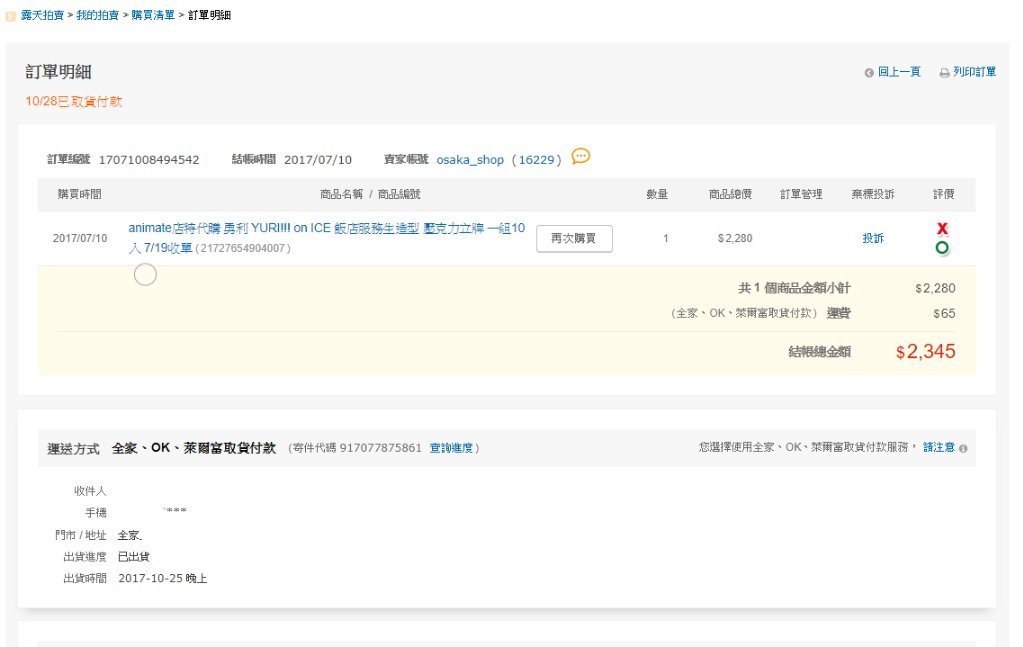1023x647 pixels.
Task: View seller rating count 16229
Action: [536, 160]
